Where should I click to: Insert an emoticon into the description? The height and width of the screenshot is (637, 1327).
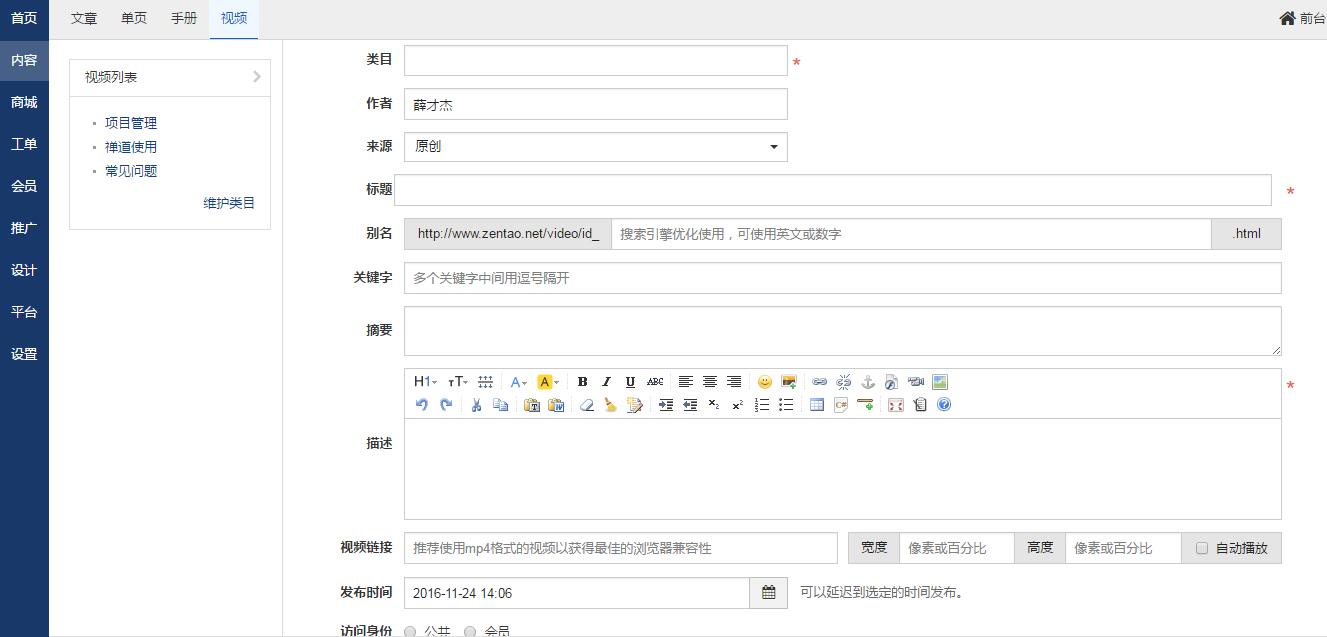765,382
